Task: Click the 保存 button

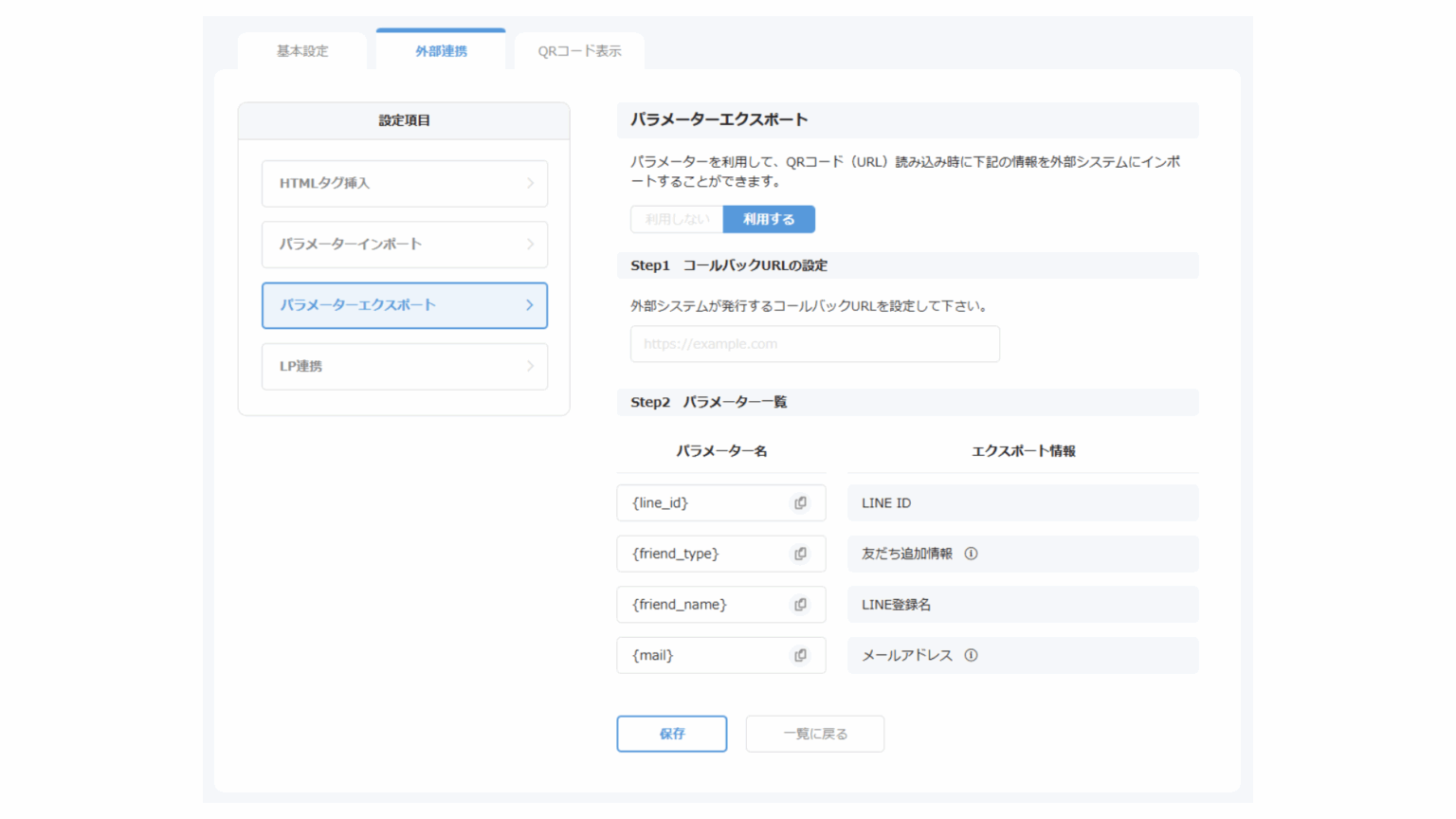Action: pyautogui.click(x=671, y=734)
